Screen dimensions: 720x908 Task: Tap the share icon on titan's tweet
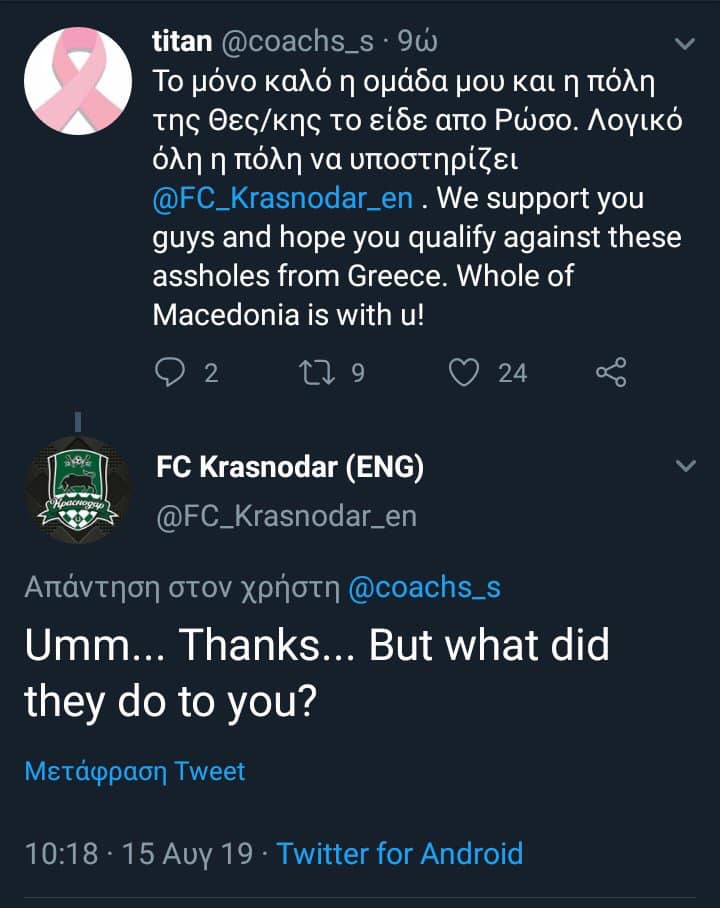pos(610,373)
